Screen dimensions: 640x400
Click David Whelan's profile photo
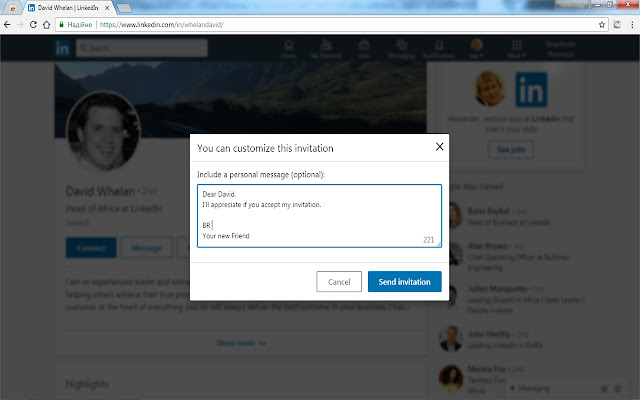(x=104, y=131)
